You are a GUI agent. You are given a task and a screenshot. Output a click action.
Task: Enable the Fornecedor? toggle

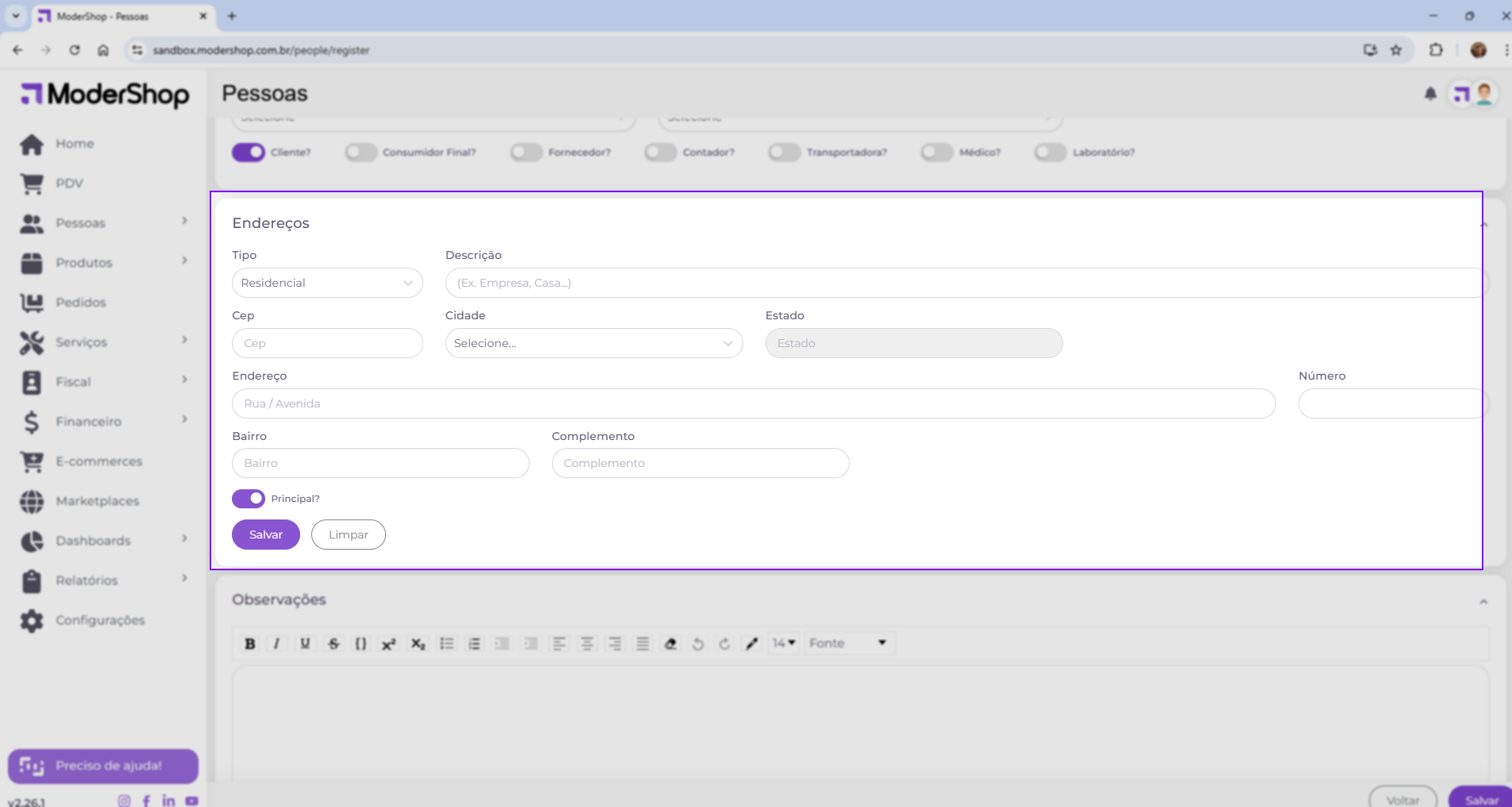pos(526,153)
